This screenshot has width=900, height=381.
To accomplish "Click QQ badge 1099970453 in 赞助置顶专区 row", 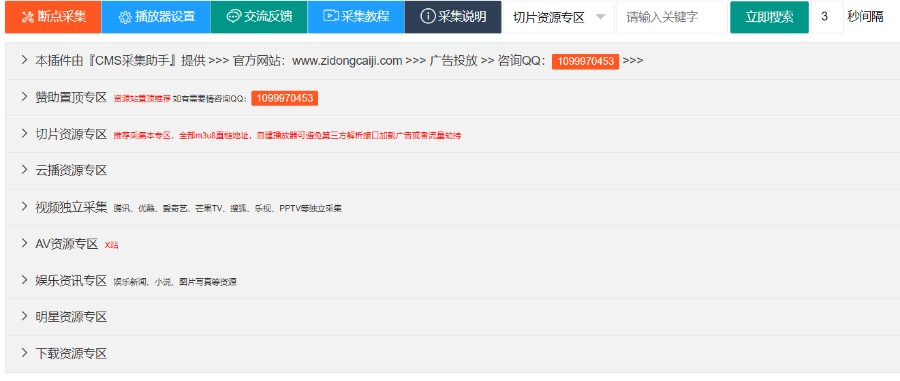I will coord(285,98).
